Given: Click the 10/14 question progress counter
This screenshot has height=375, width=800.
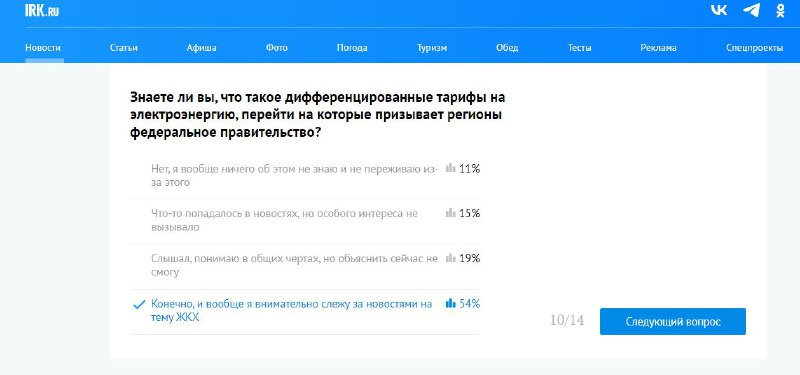Looking at the screenshot, I should [567, 321].
